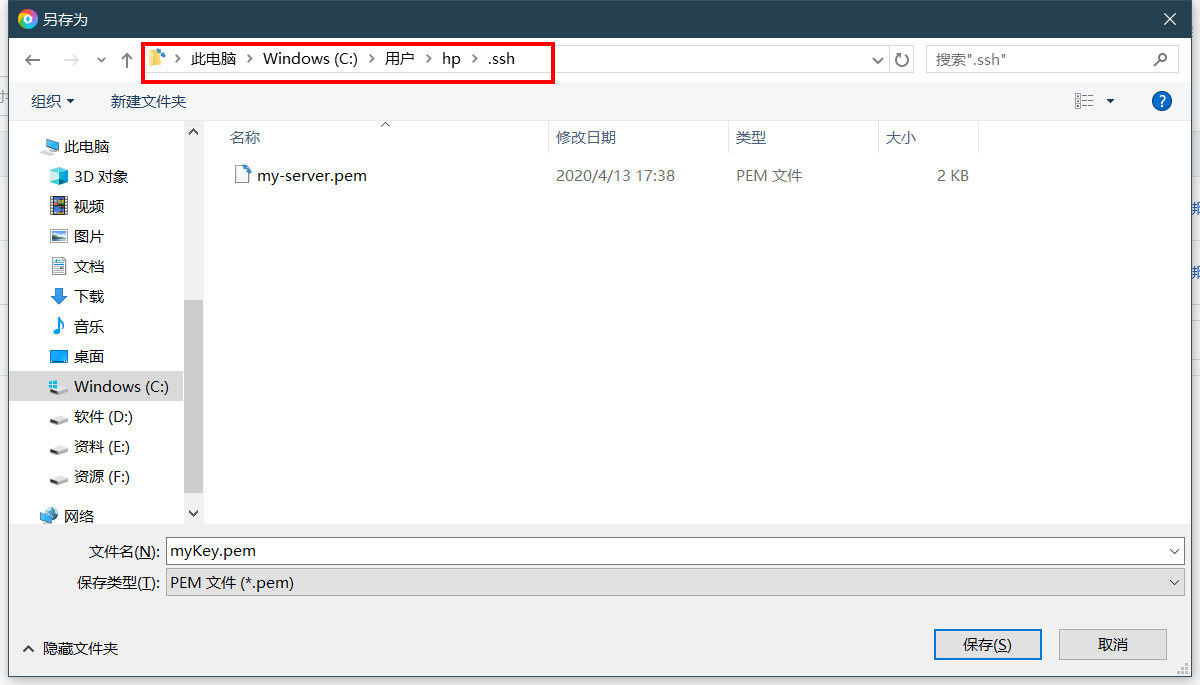This screenshot has height=685, width=1200.
Task: Open 资料 (E:) drive in sidebar
Action: pos(102,446)
